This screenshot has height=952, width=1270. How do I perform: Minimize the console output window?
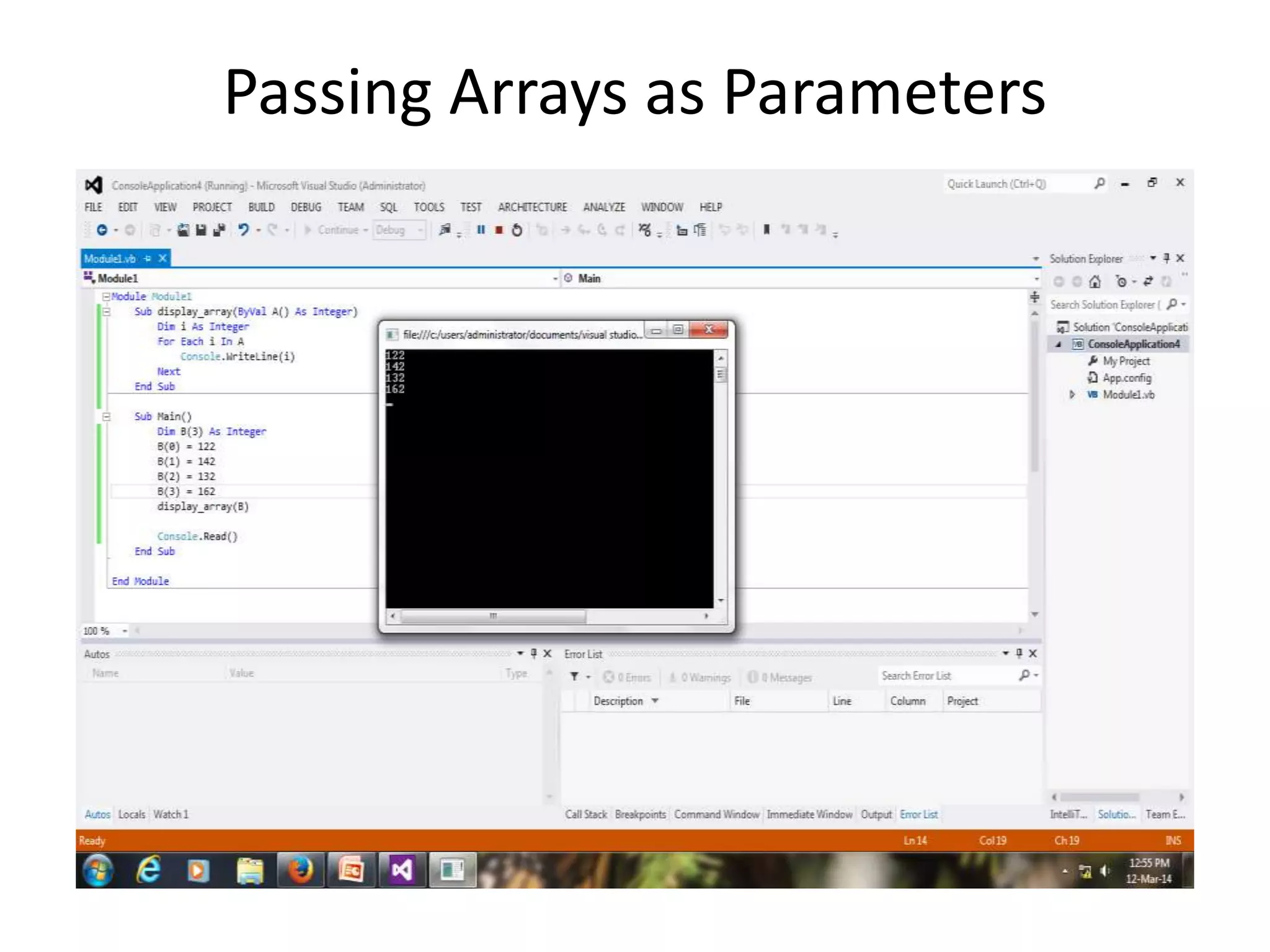655,330
